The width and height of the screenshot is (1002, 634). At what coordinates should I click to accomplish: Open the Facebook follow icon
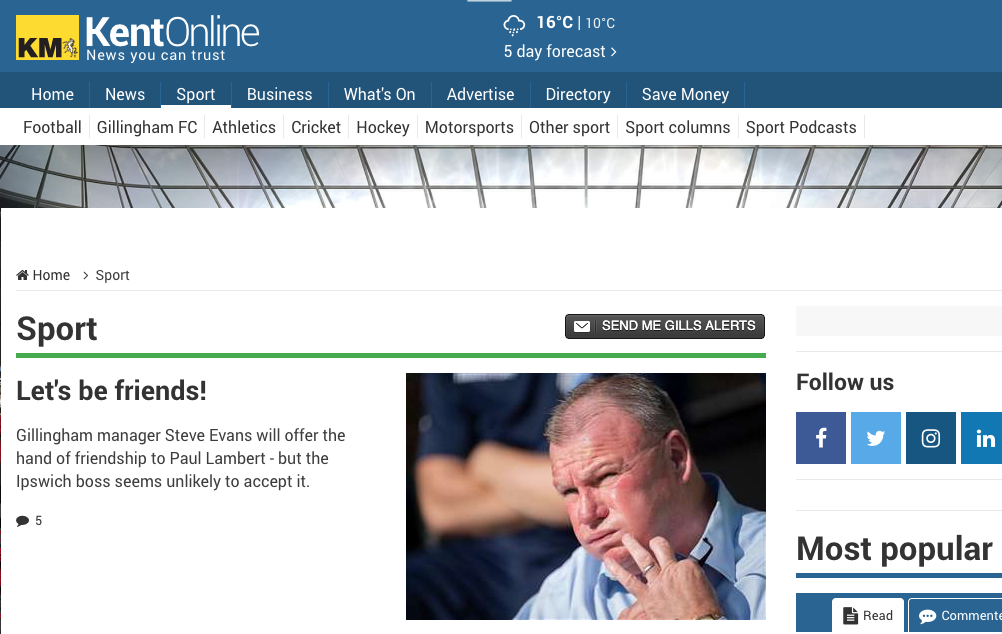821,438
